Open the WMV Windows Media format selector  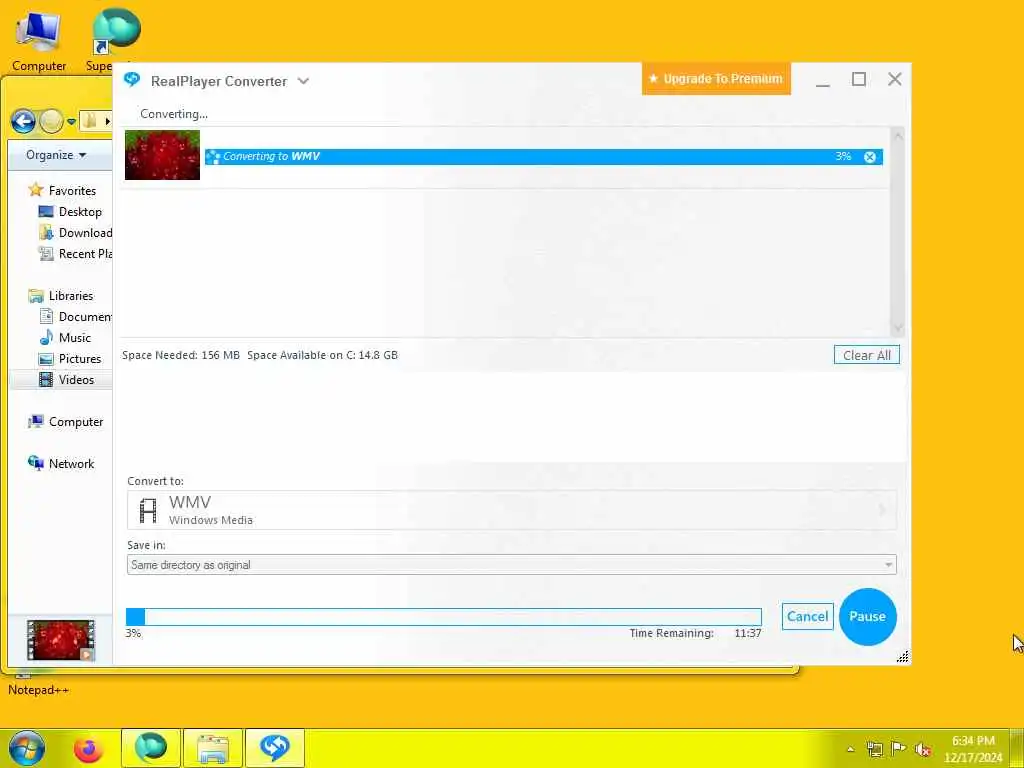click(x=511, y=510)
